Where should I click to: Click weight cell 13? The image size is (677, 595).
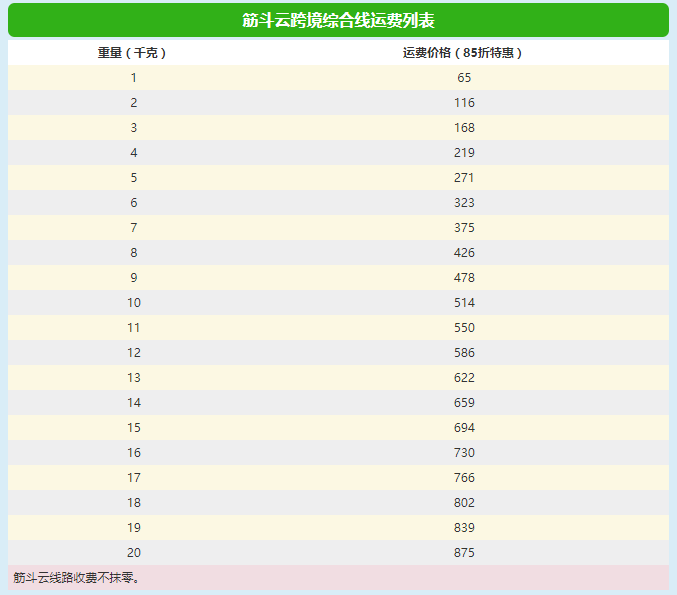pos(134,378)
